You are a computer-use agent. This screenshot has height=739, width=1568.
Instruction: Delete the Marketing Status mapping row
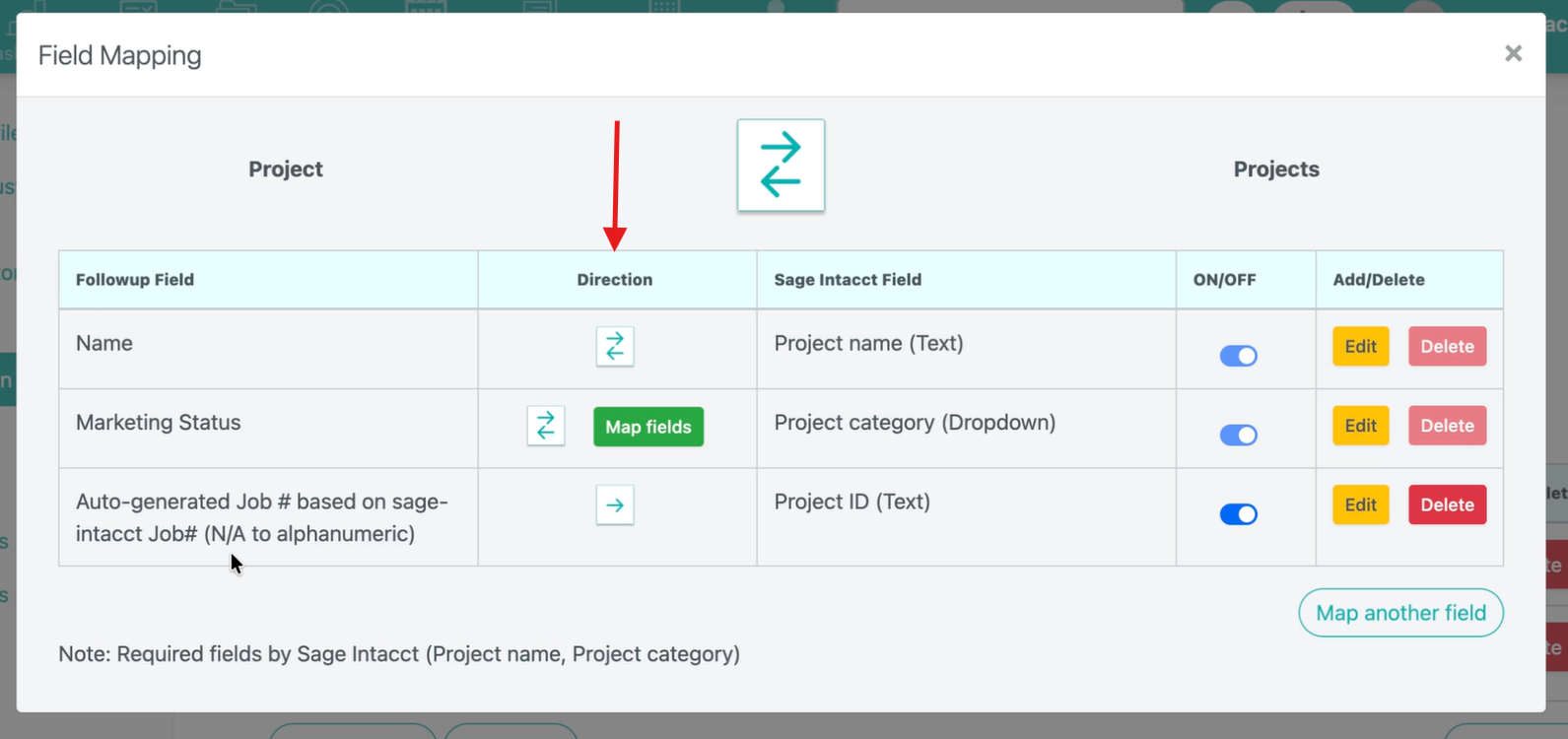click(1446, 426)
